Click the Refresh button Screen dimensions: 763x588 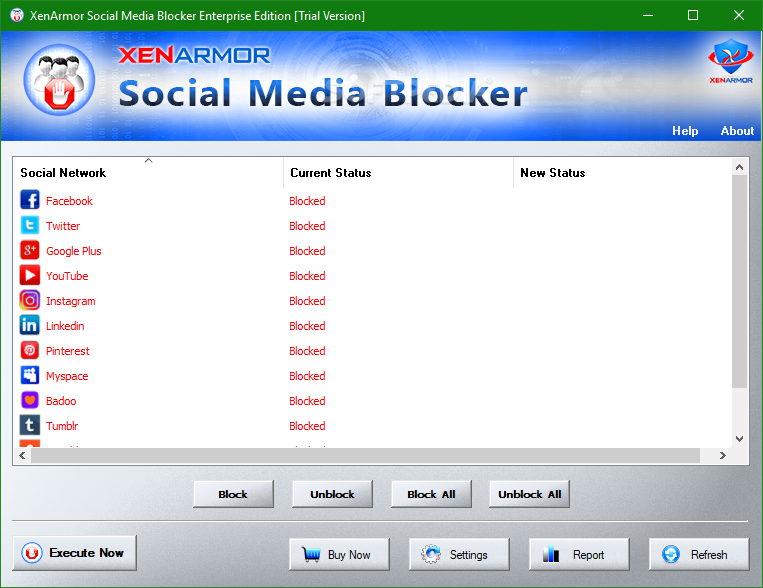pos(699,554)
